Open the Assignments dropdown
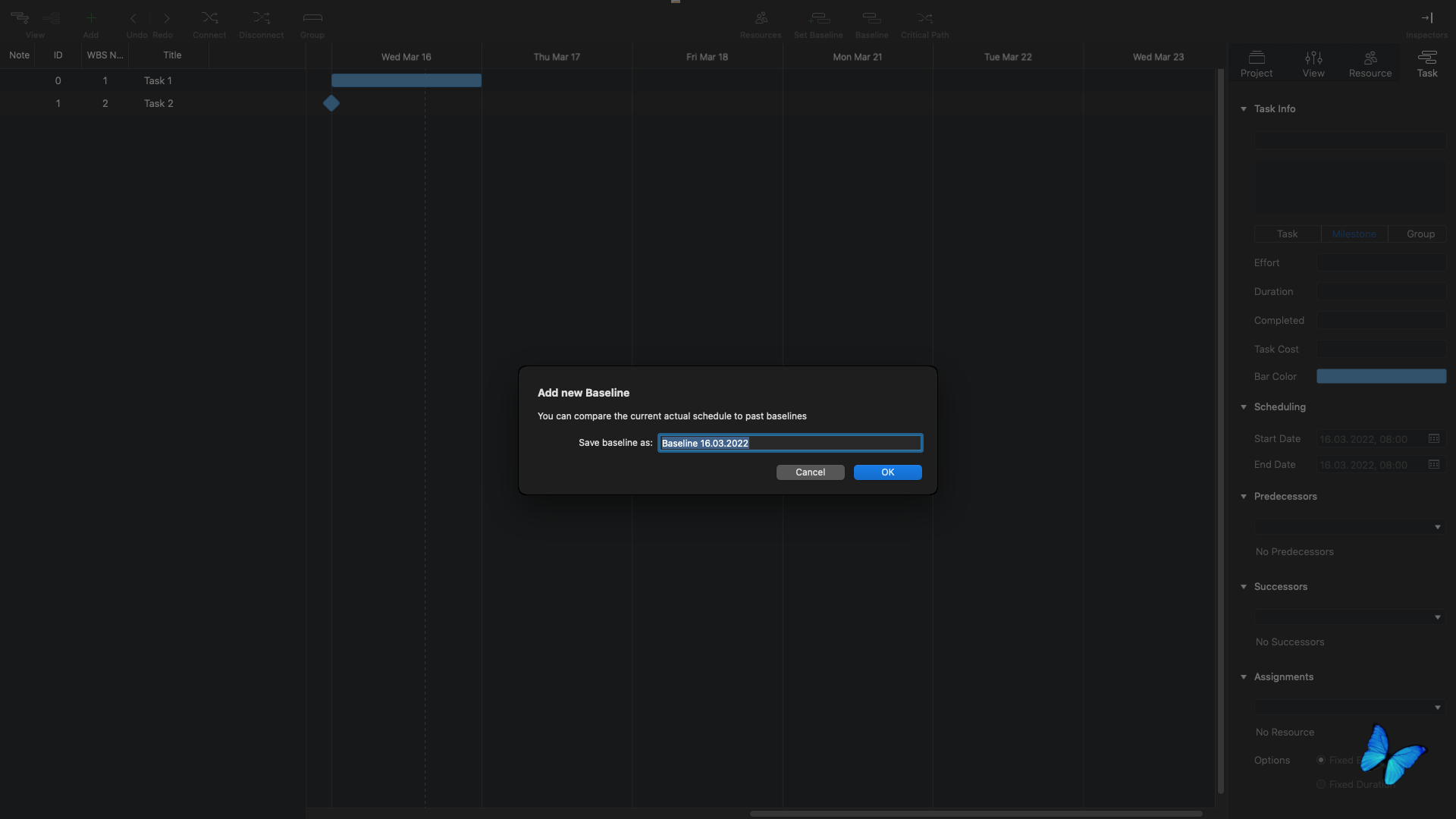 [1436, 708]
